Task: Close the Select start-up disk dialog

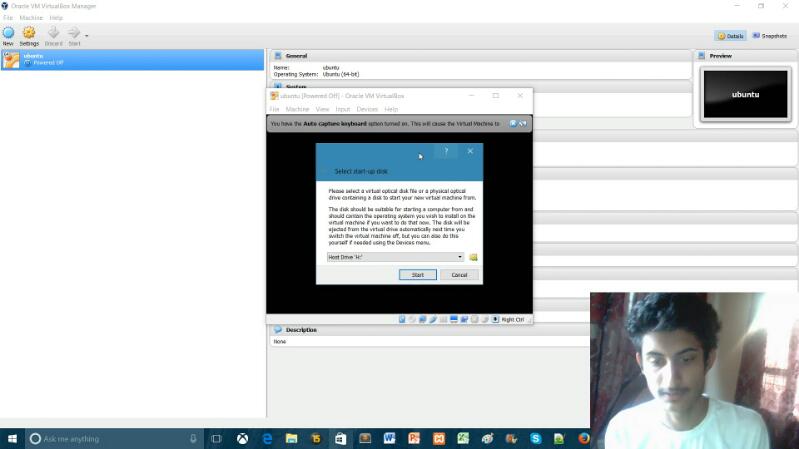Action: (470, 151)
